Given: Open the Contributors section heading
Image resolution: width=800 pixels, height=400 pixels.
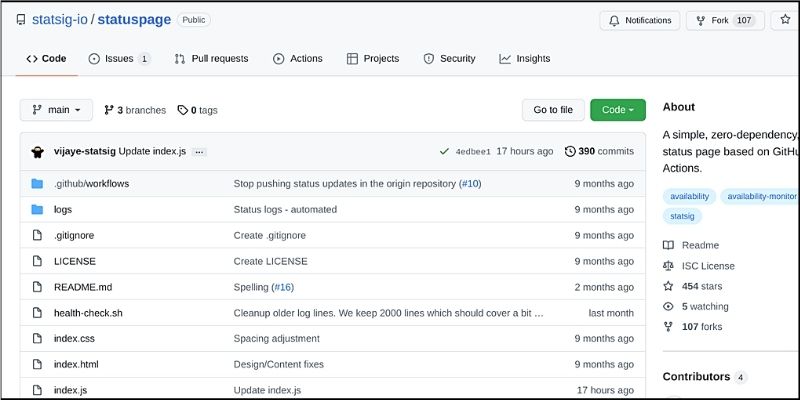Looking at the screenshot, I should click(696, 377).
